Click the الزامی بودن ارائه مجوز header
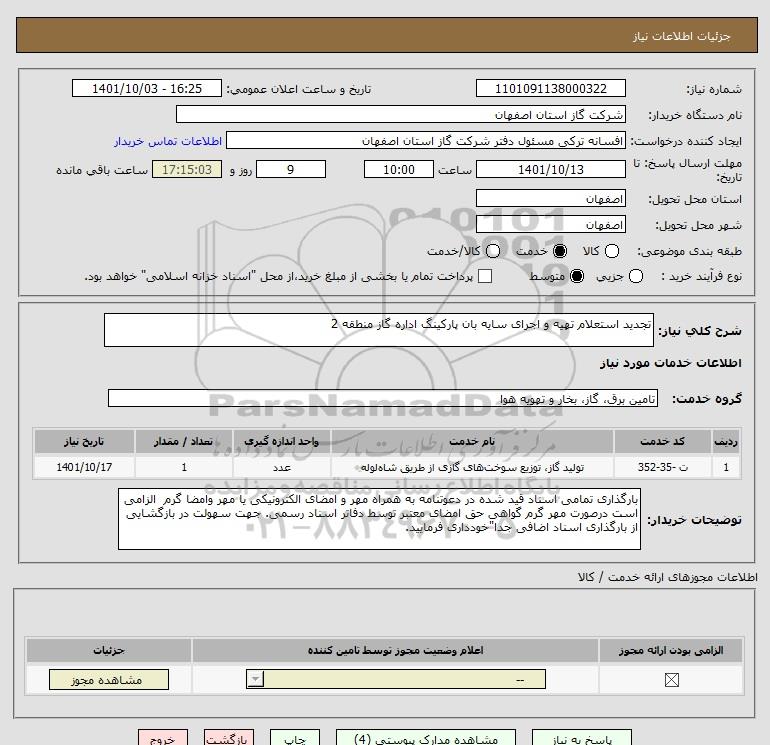This screenshot has width=770, height=745. pos(671,650)
